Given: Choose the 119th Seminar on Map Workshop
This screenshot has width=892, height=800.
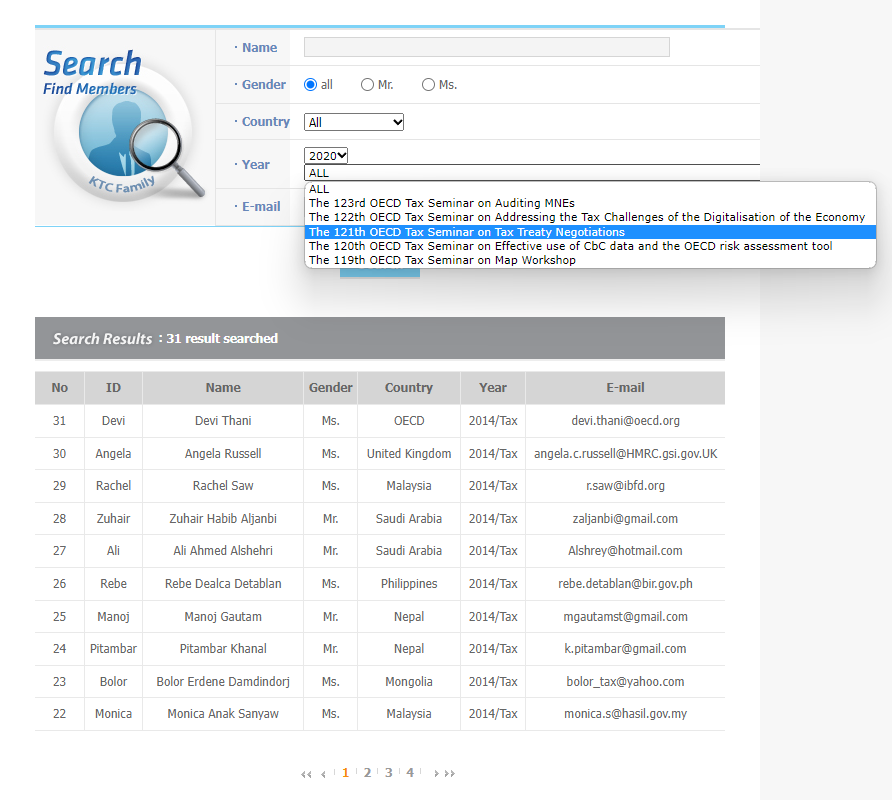Looking at the screenshot, I should click(441, 260).
